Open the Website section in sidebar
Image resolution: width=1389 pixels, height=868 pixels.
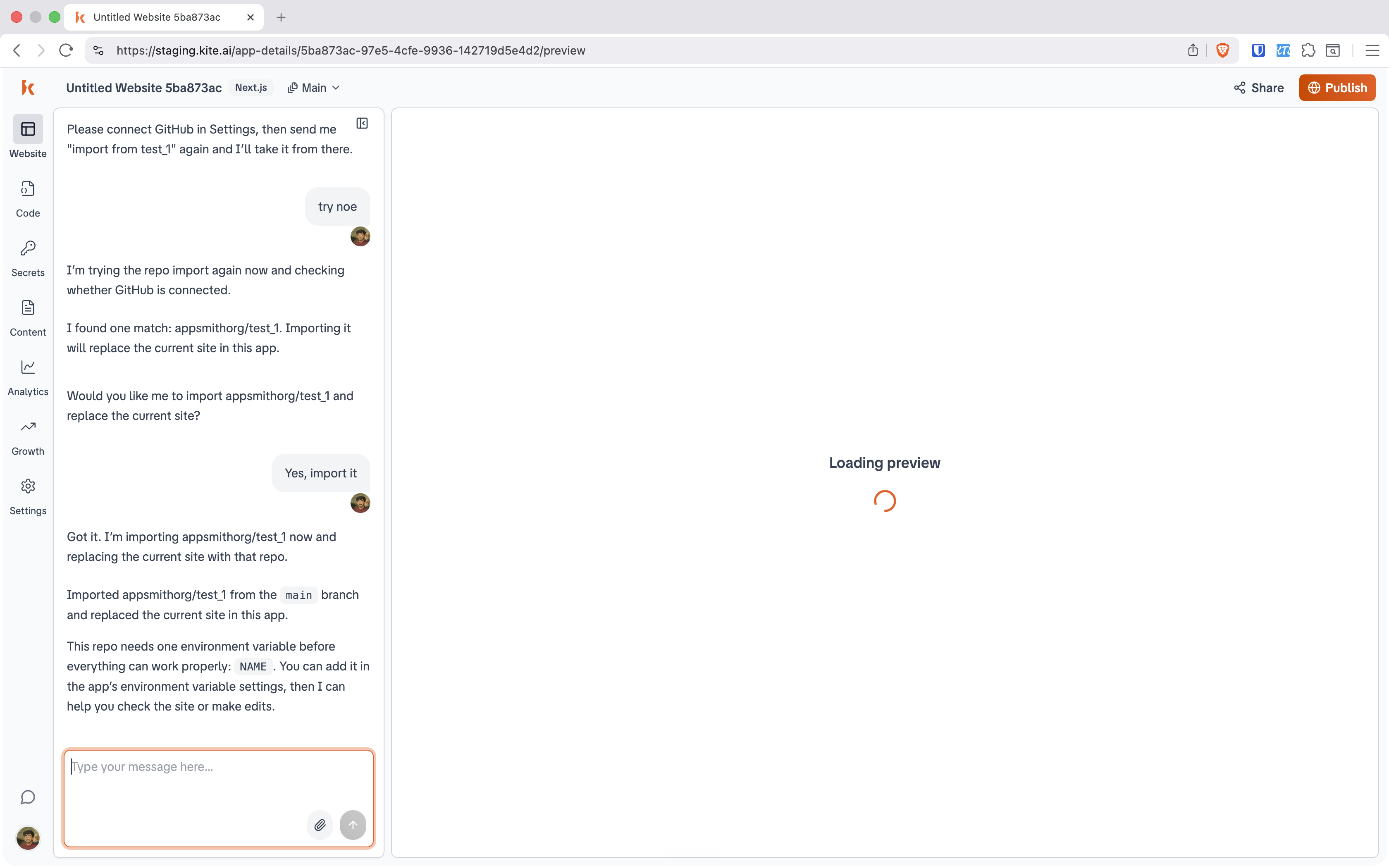[28, 137]
